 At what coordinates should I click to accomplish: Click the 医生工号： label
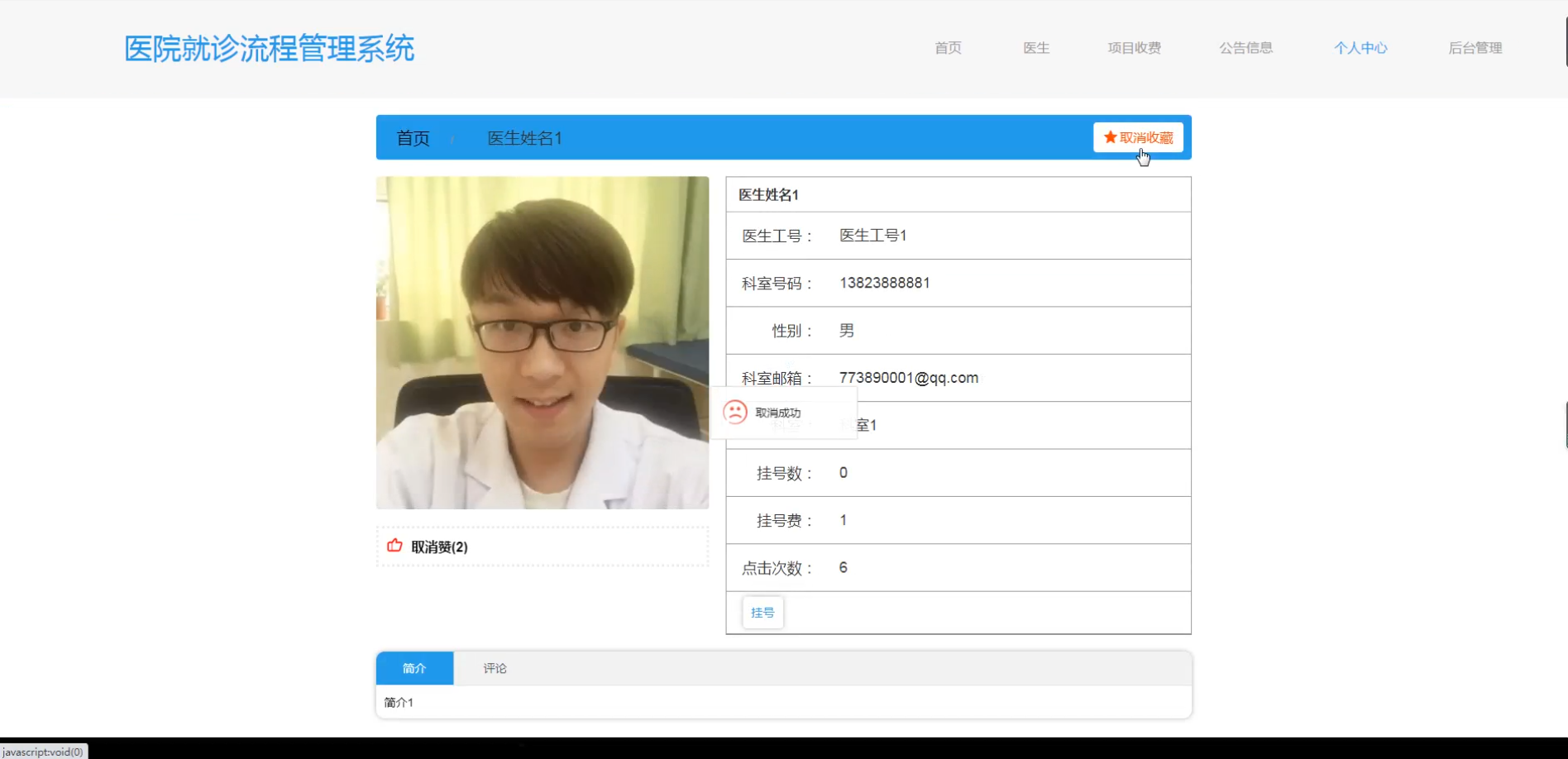(x=777, y=236)
